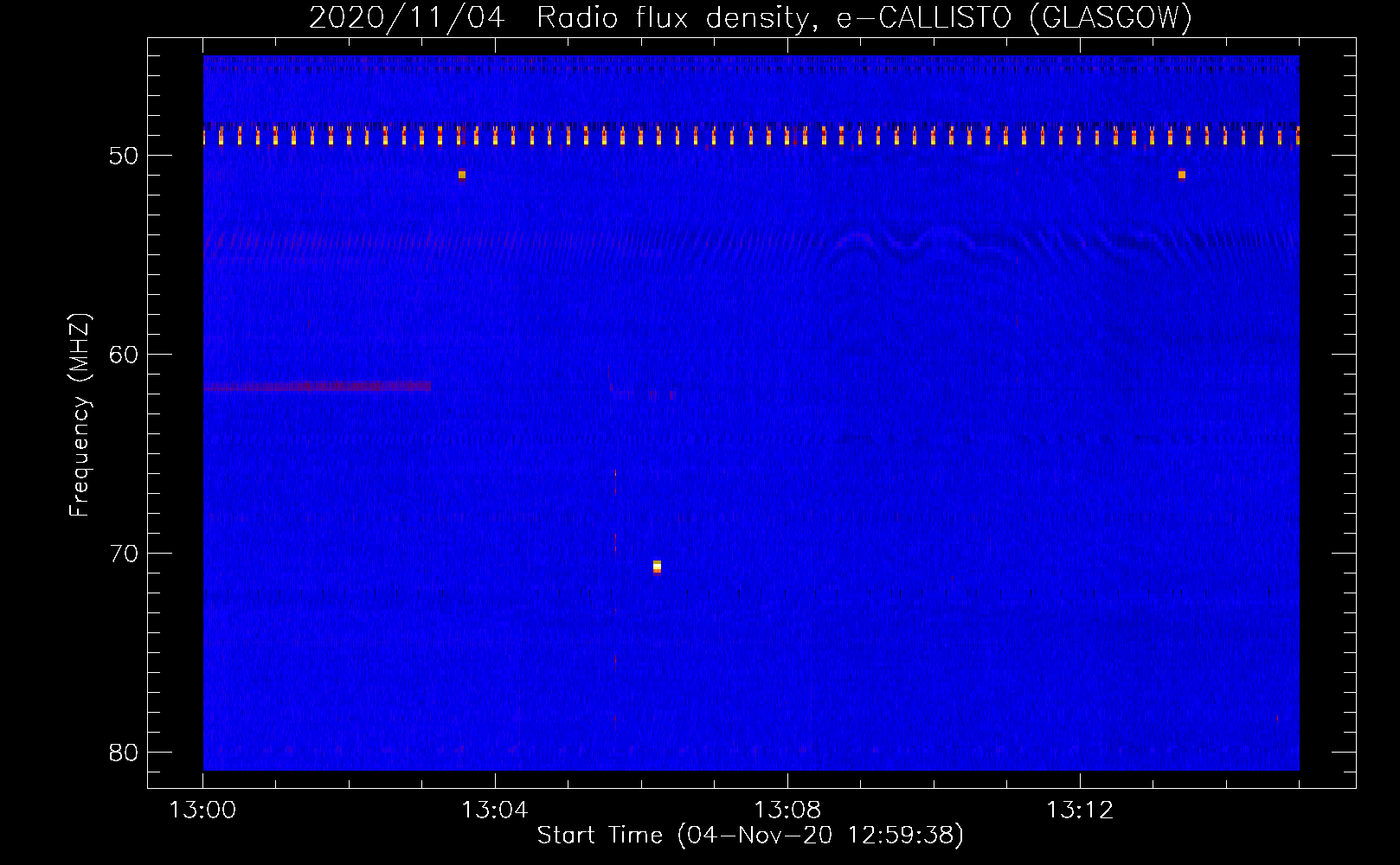Click the 60 frequency tick label

click(x=124, y=355)
